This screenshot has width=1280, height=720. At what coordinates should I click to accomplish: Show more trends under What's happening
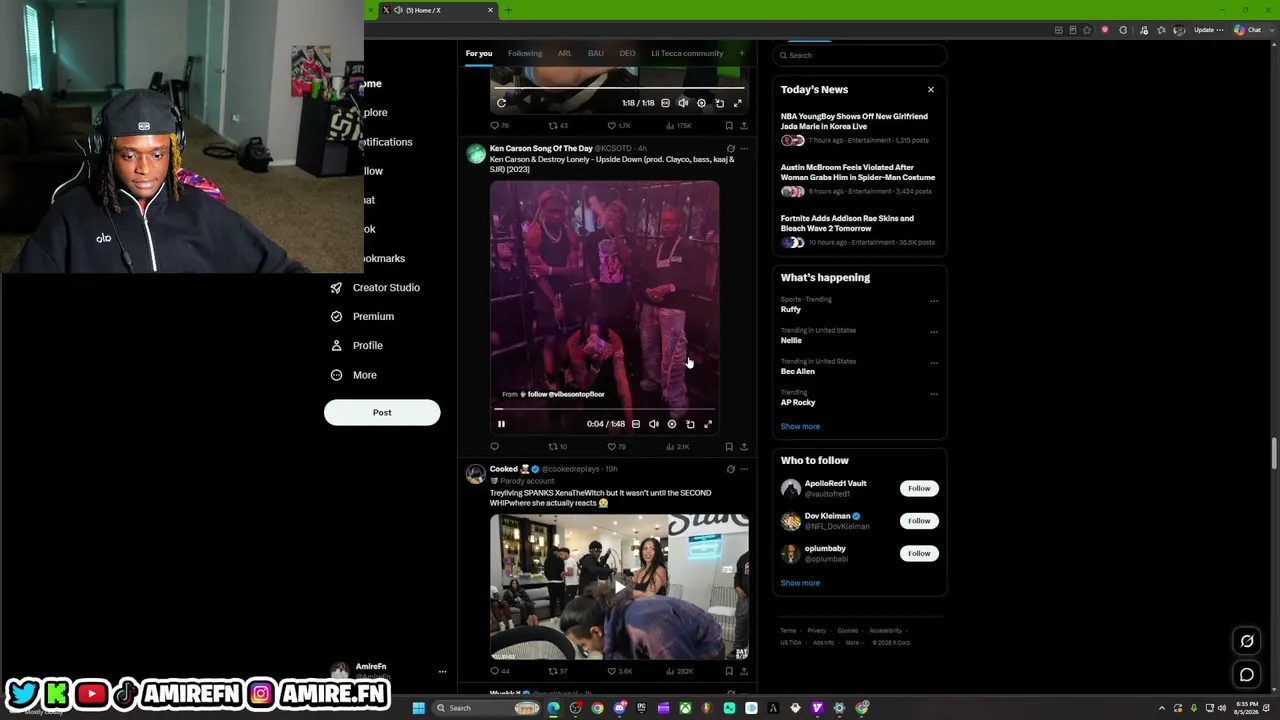(x=800, y=426)
